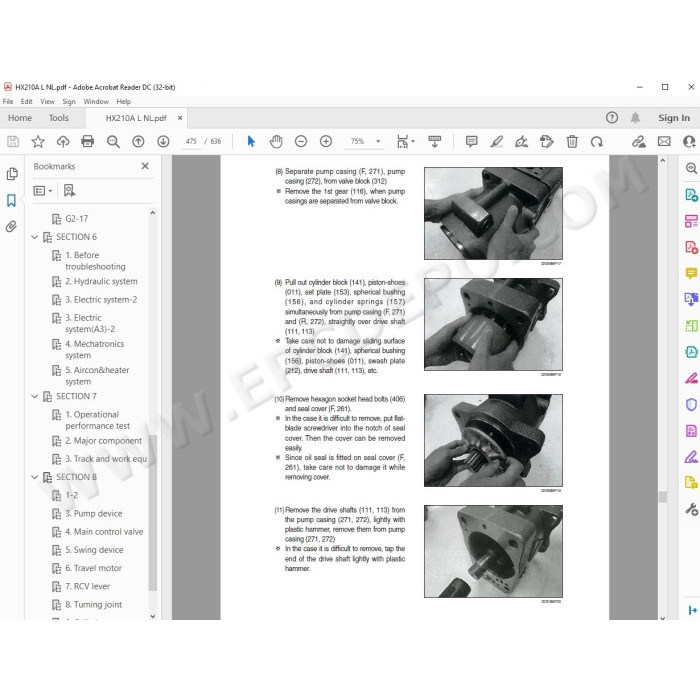
Task: Go to previous page arrow
Action: click(x=138, y=142)
